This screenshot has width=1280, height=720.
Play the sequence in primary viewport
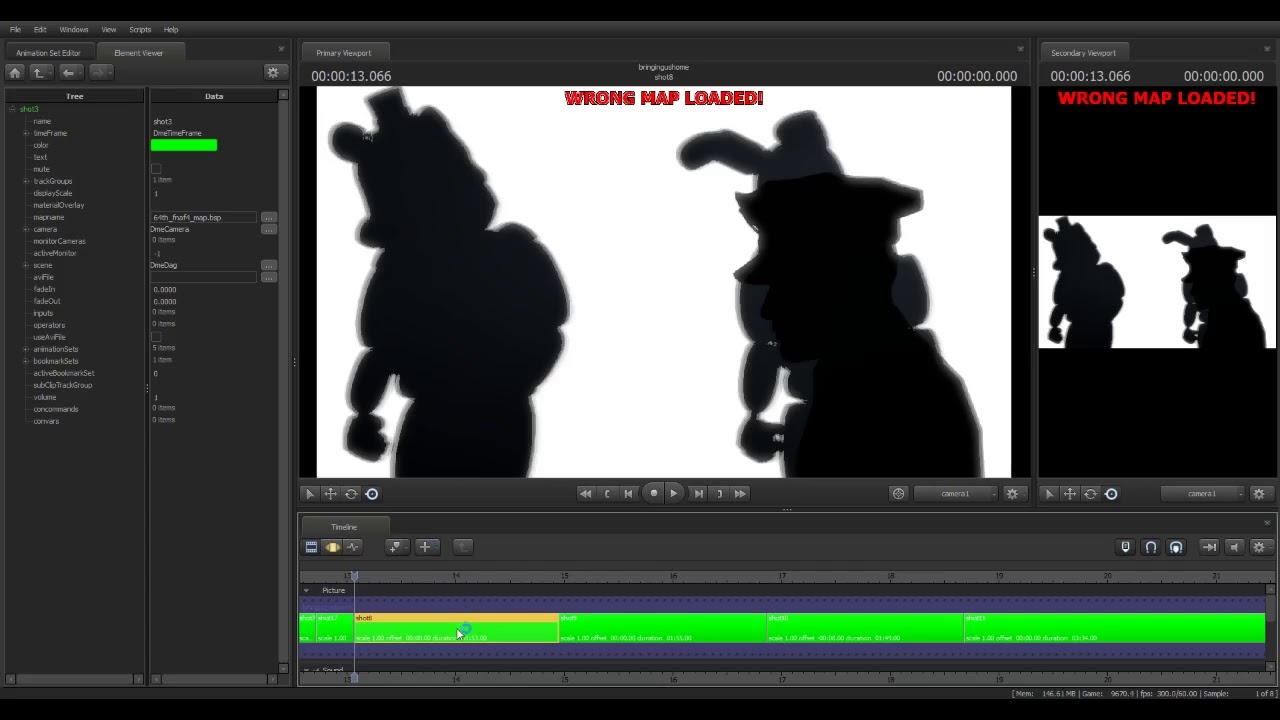[x=674, y=493]
